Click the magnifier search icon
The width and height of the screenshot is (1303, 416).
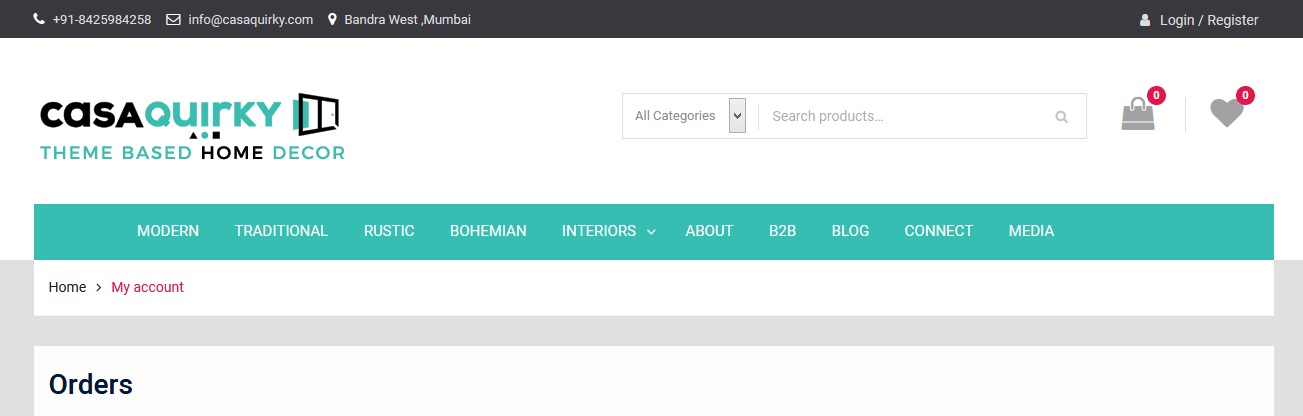(1061, 117)
